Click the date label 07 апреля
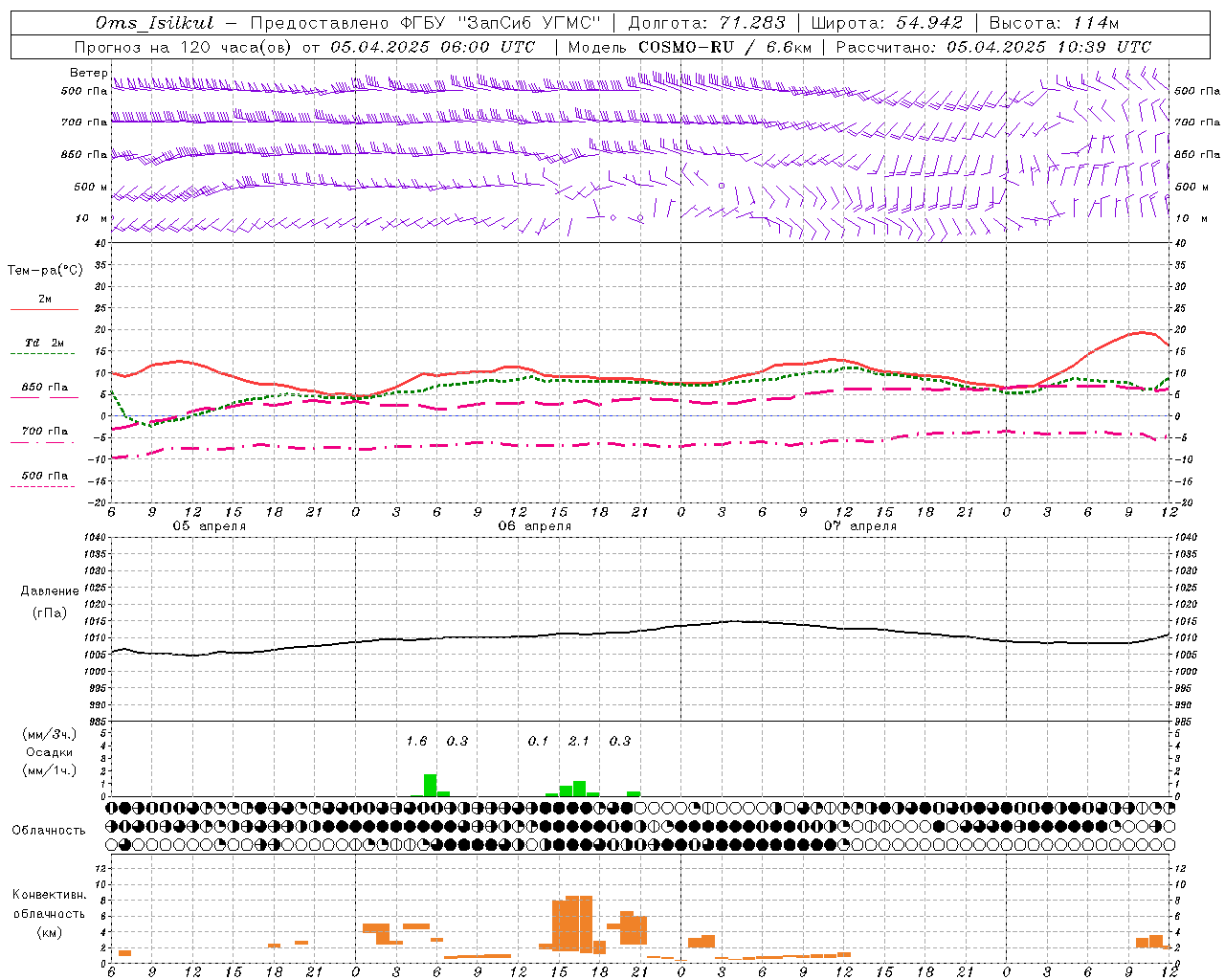 tap(859, 526)
